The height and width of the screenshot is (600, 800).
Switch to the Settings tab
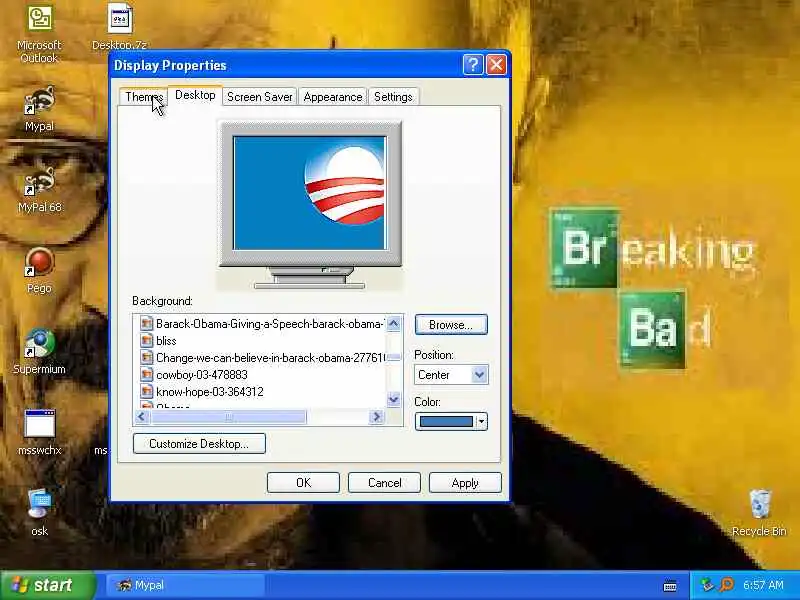393,97
